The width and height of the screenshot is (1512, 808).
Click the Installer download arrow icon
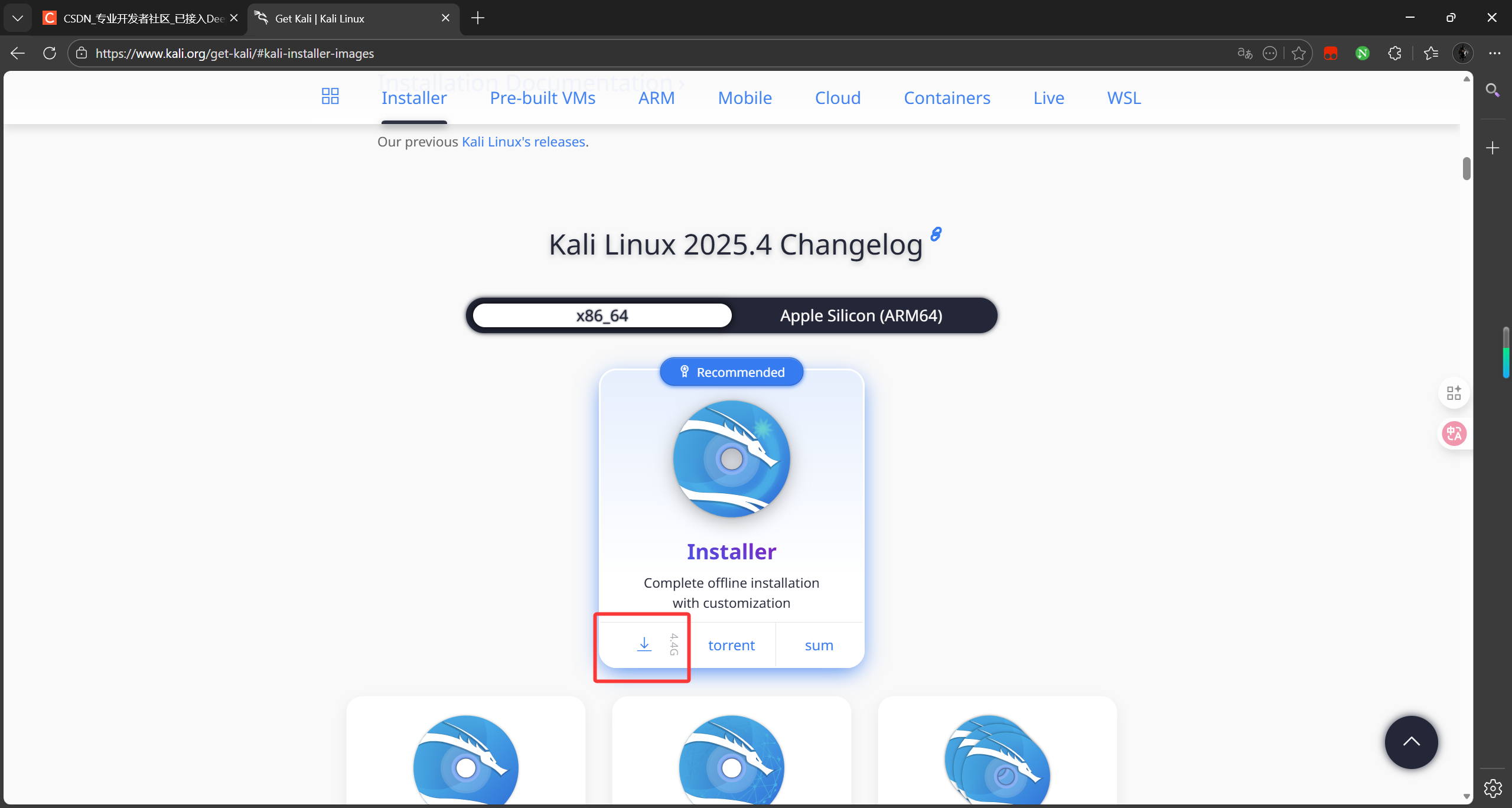[644, 644]
